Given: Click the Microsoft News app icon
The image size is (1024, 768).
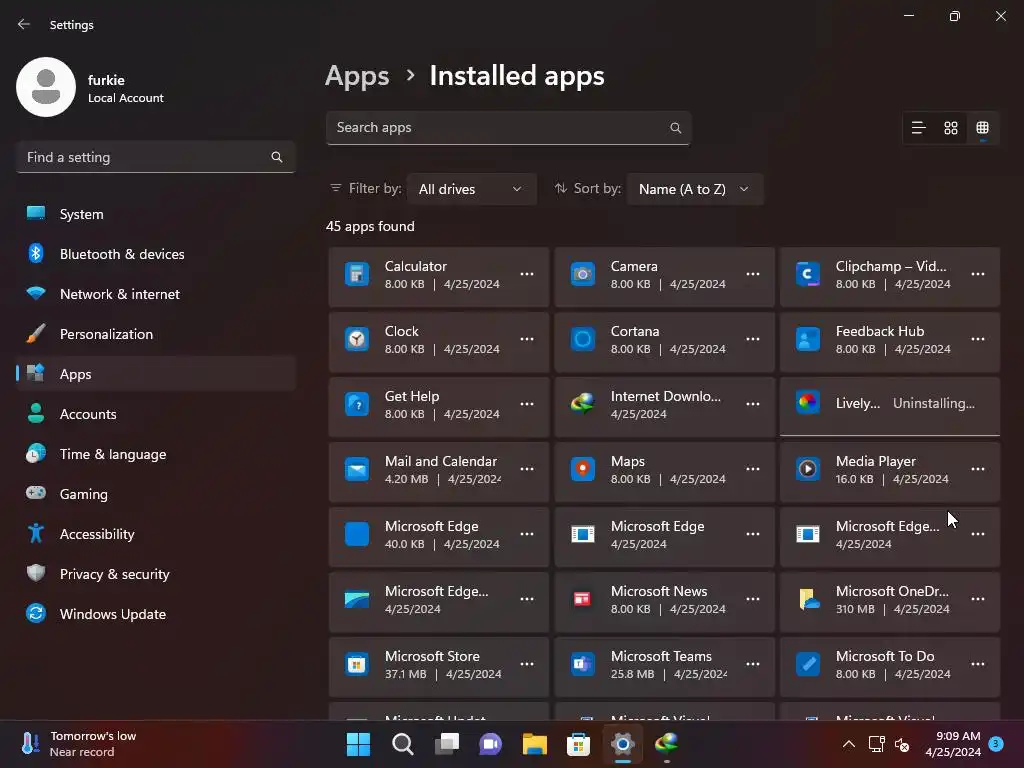Looking at the screenshot, I should click(583, 599).
